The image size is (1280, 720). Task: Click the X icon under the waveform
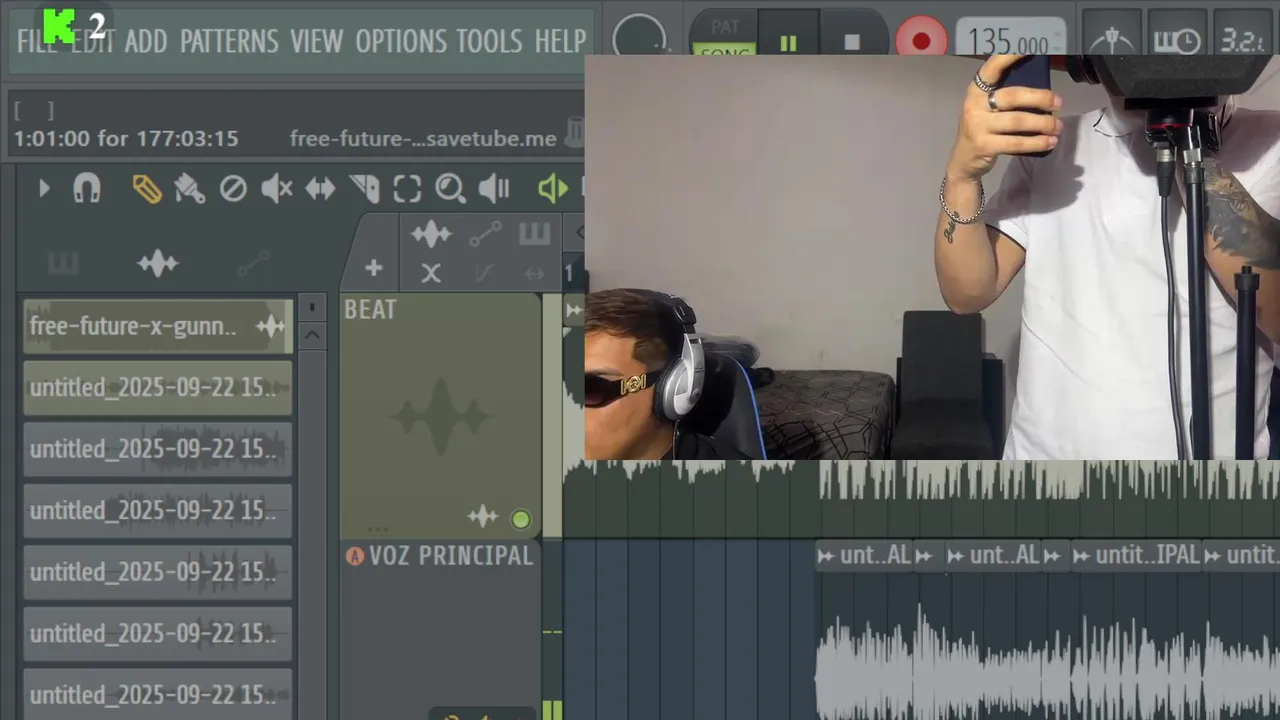pos(431,273)
